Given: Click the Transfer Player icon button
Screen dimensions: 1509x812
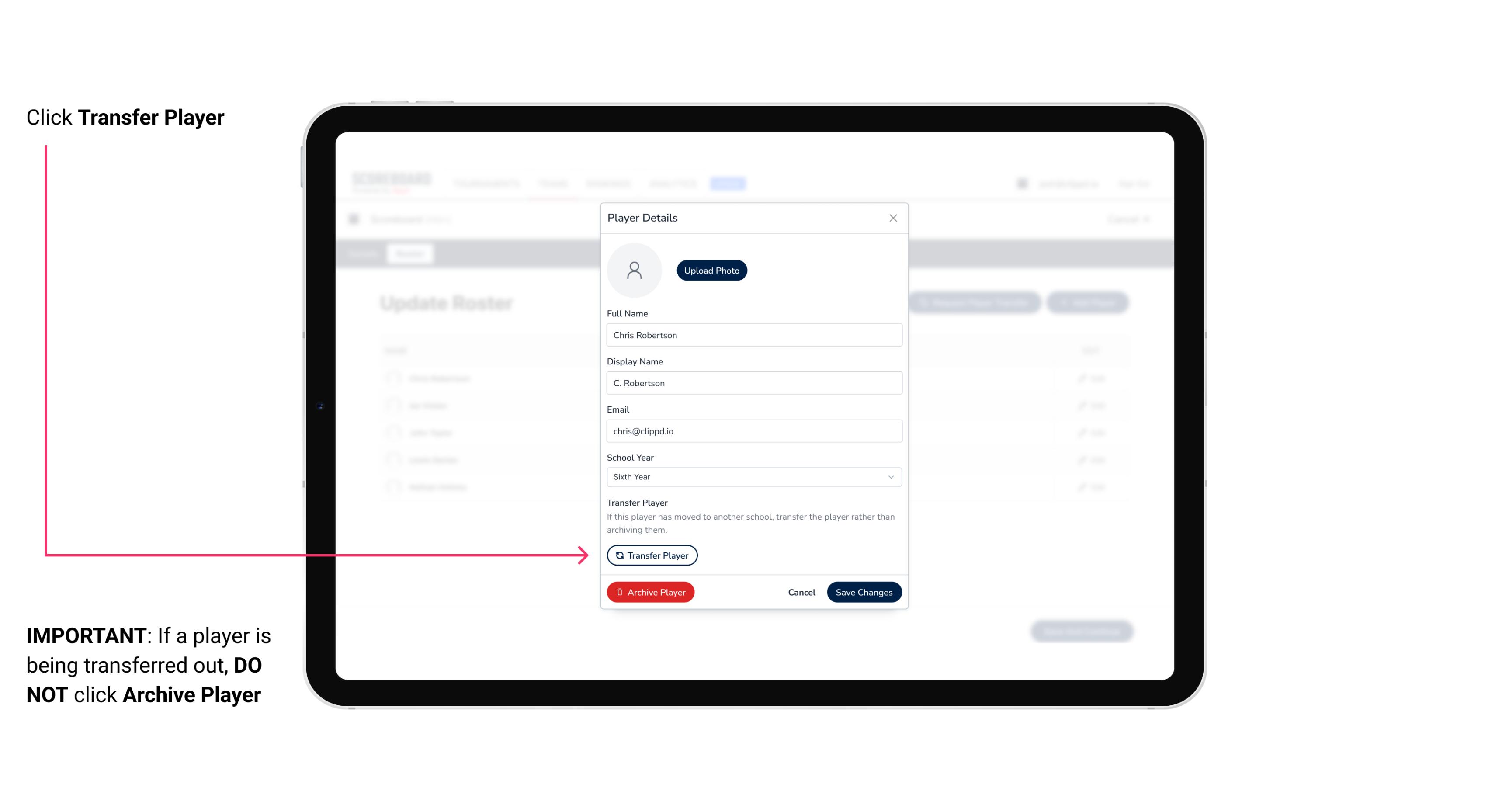Looking at the screenshot, I should coord(651,555).
